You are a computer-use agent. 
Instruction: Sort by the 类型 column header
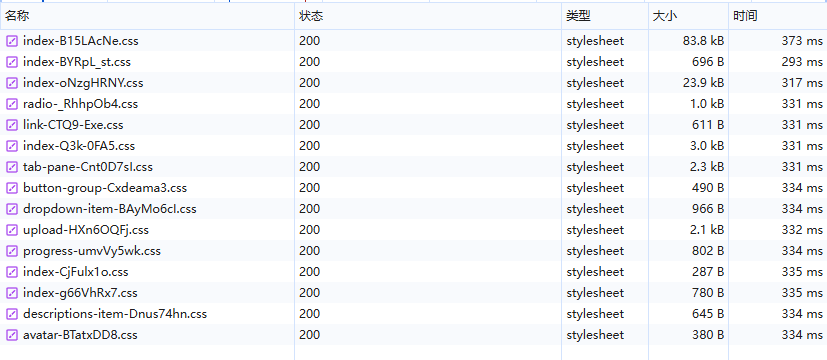coord(604,16)
